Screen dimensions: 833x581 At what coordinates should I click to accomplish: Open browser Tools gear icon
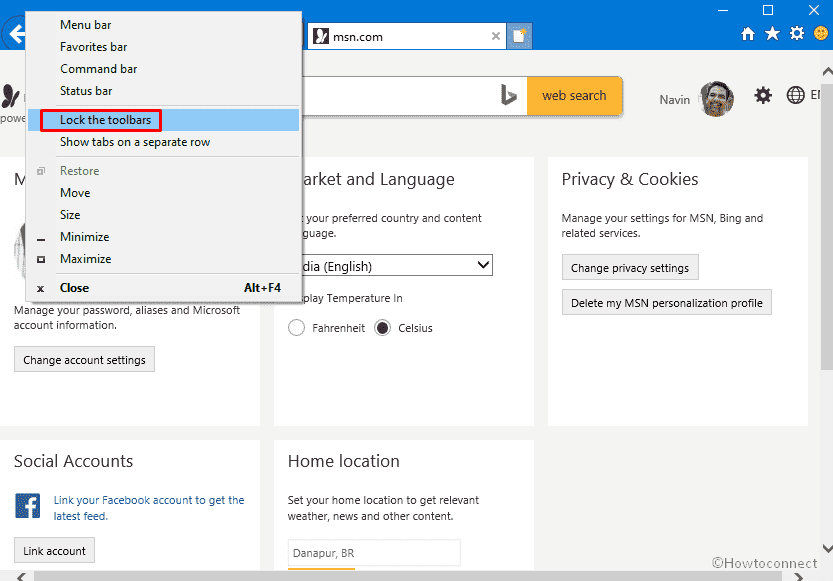[796, 34]
